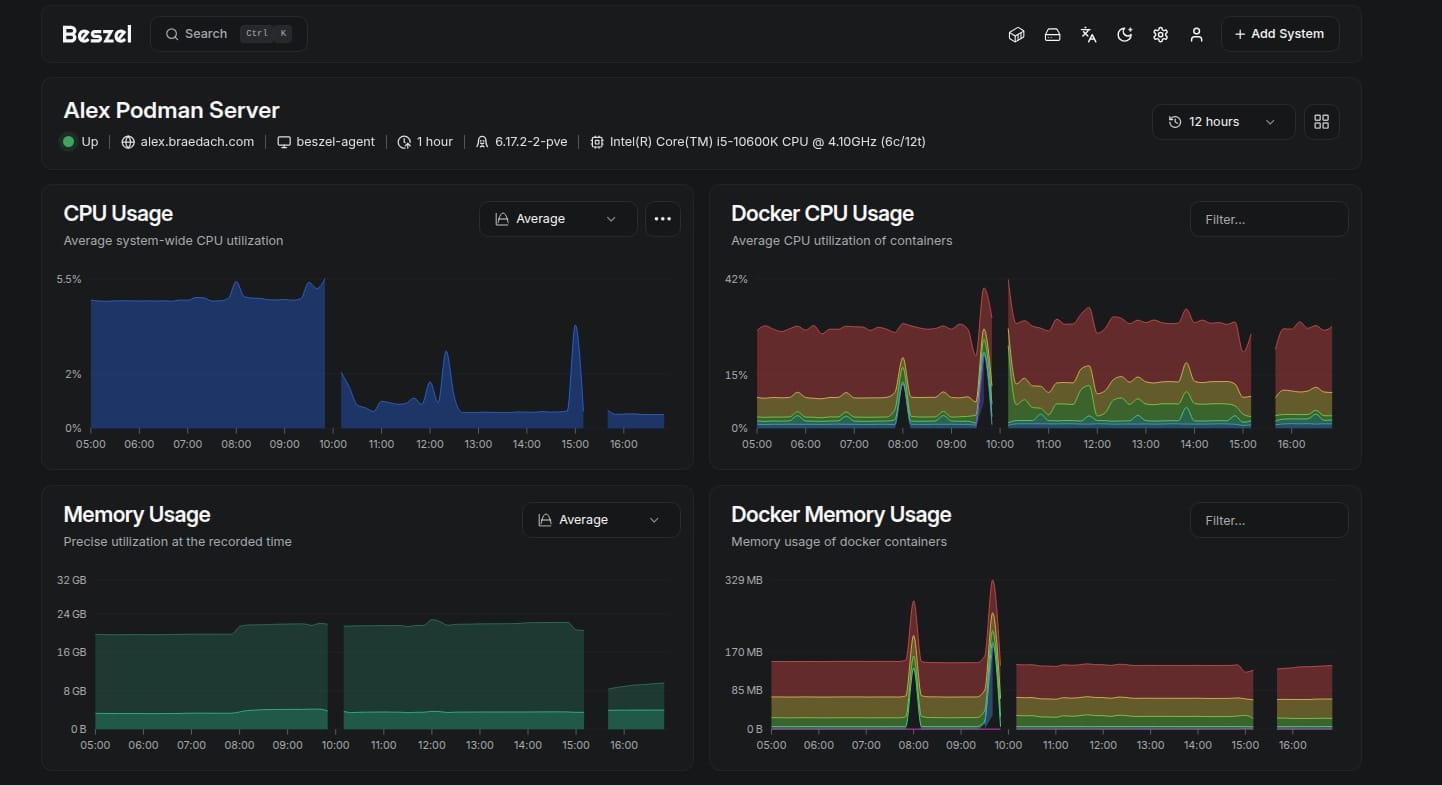Click the systems server drive icon
The image size is (1442, 785).
[x=1052, y=34]
